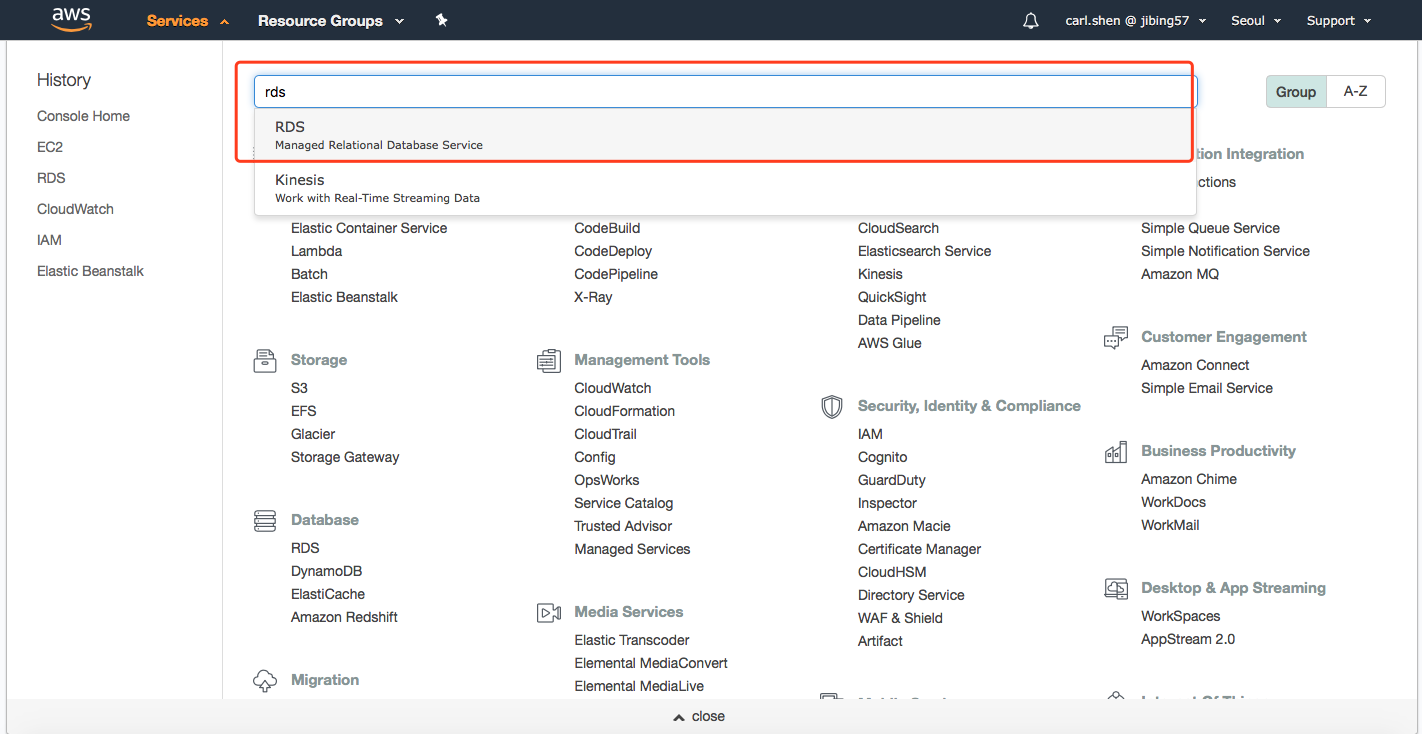Open Storage Gateway
The height and width of the screenshot is (734, 1422).
pyautogui.click(x=345, y=457)
